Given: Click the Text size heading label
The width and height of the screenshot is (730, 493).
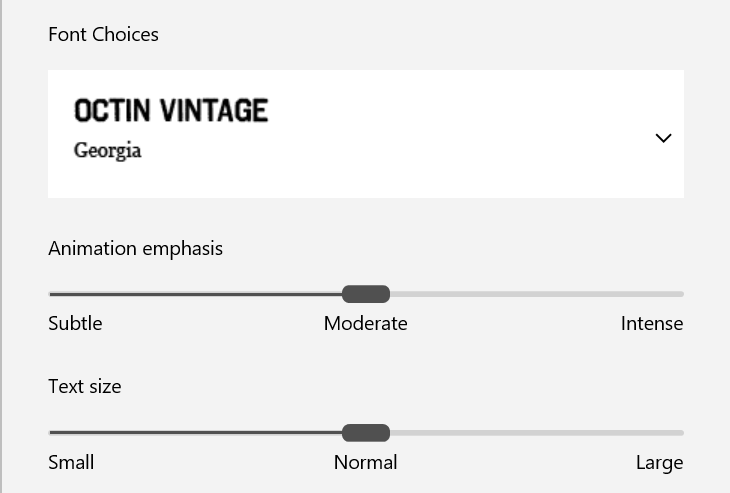Looking at the screenshot, I should point(85,386).
